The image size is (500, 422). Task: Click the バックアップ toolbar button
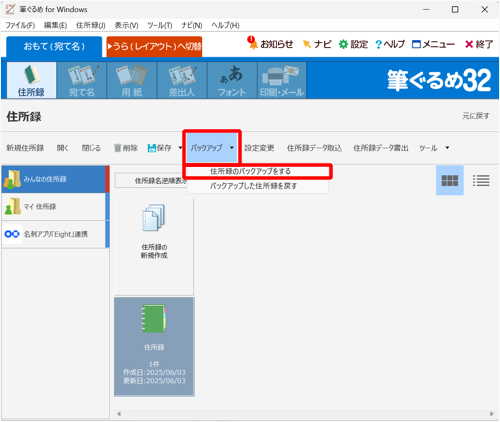207,148
